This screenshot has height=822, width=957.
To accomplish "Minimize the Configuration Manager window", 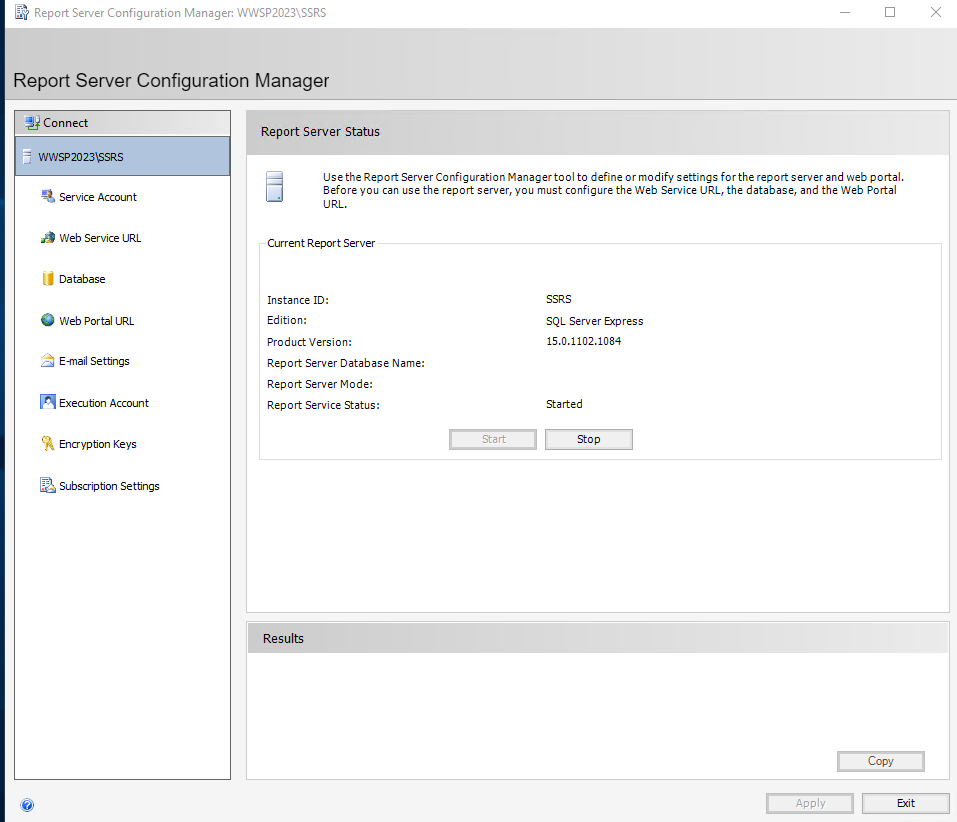I will (845, 12).
